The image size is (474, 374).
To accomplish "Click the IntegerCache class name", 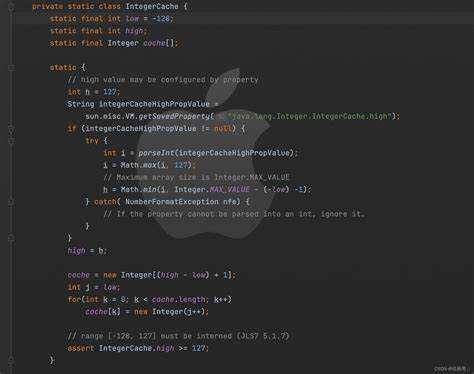I will pos(152,7).
